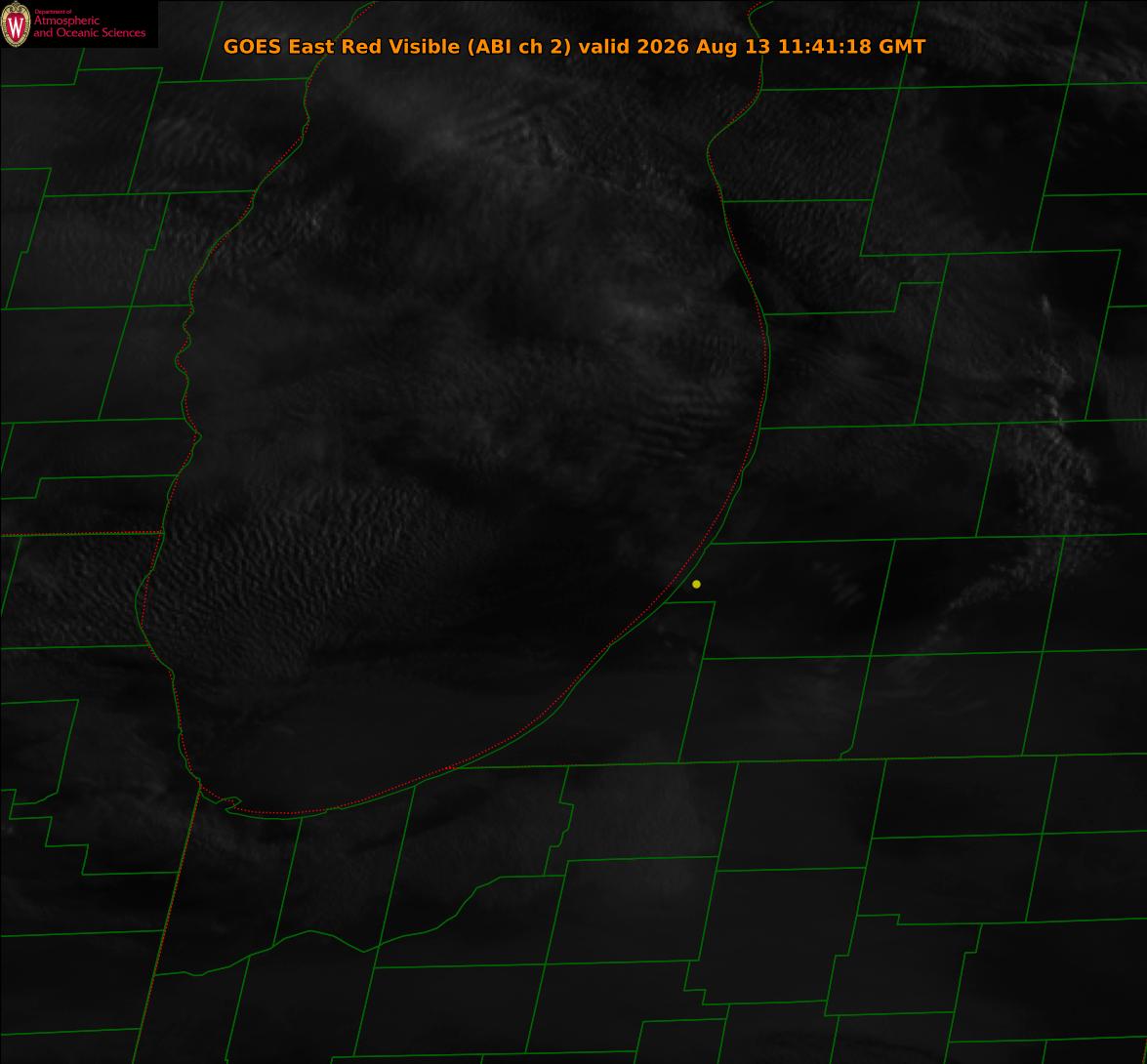The width and height of the screenshot is (1147, 1064).
Task: Click the yellow dot location marker
Action: click(x=696, y=584)
